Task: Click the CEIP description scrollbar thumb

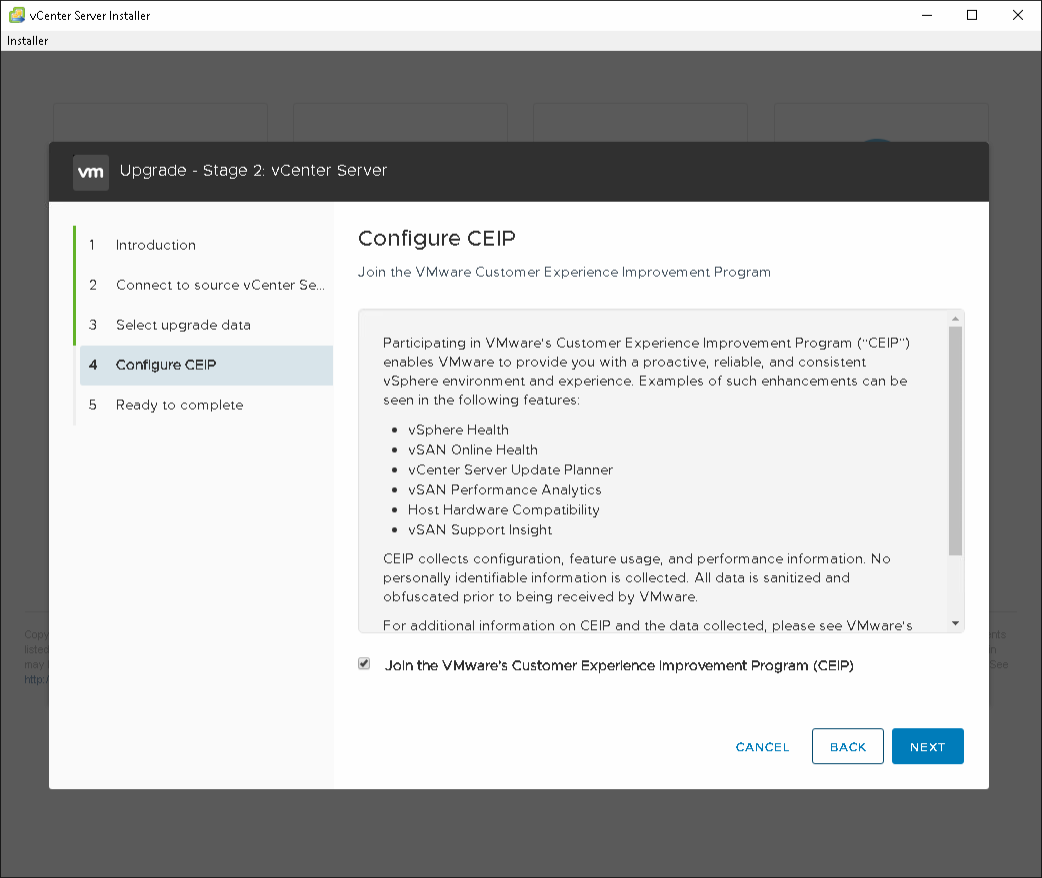Action: (955, 440)
